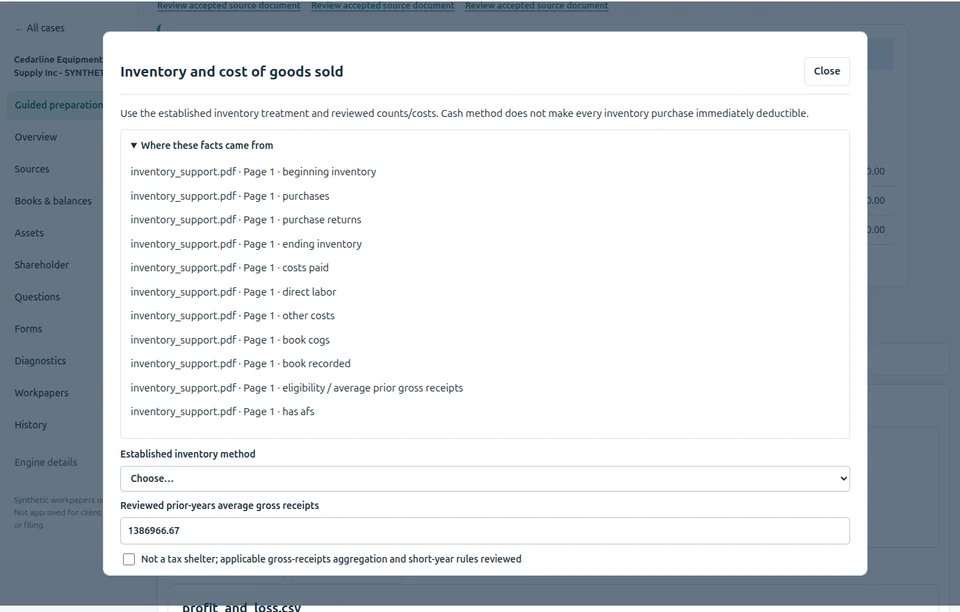Click the 'eligibility / average prior gross receipts' row
The image size is (960, 612).
[x=297, y=388]
